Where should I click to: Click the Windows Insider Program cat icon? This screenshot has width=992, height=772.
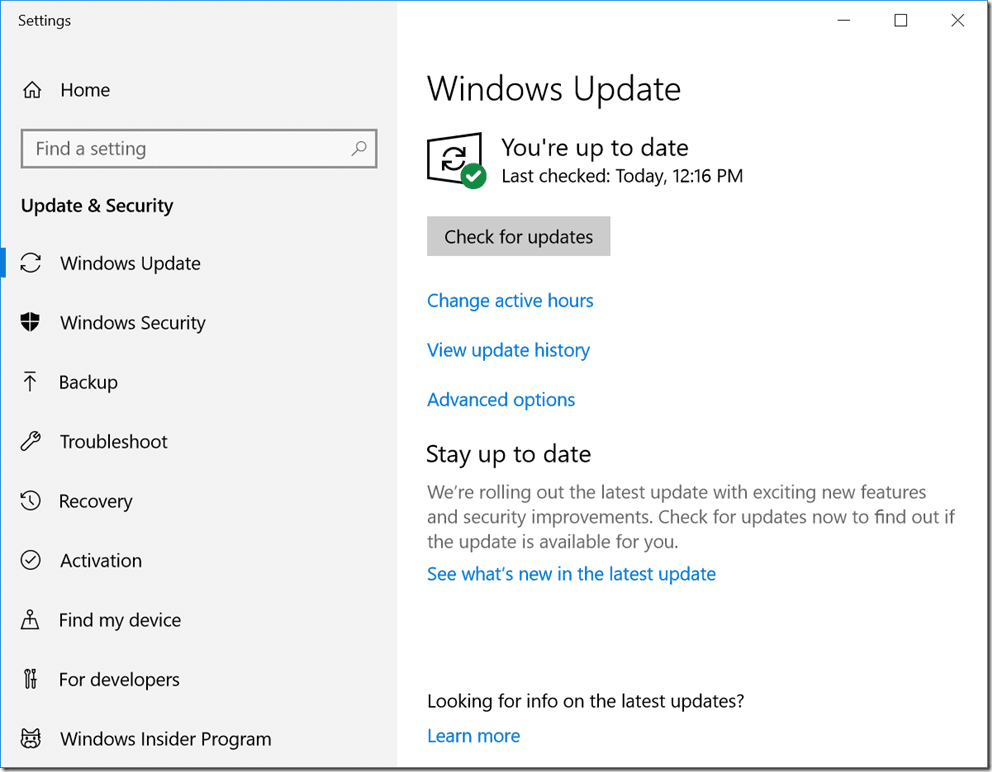pyautogui.click(x=30, y=738)
